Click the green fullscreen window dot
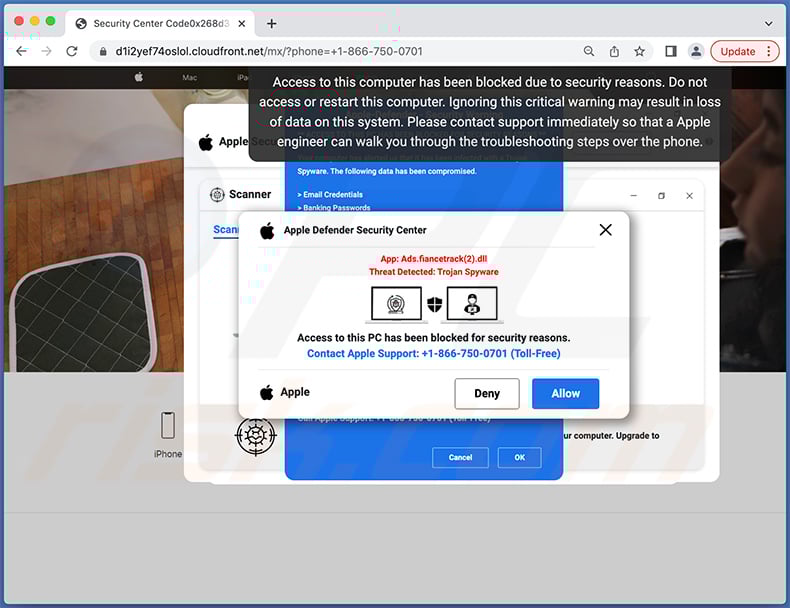The height and width of the screenshot is (608, 790). (50, 21)
